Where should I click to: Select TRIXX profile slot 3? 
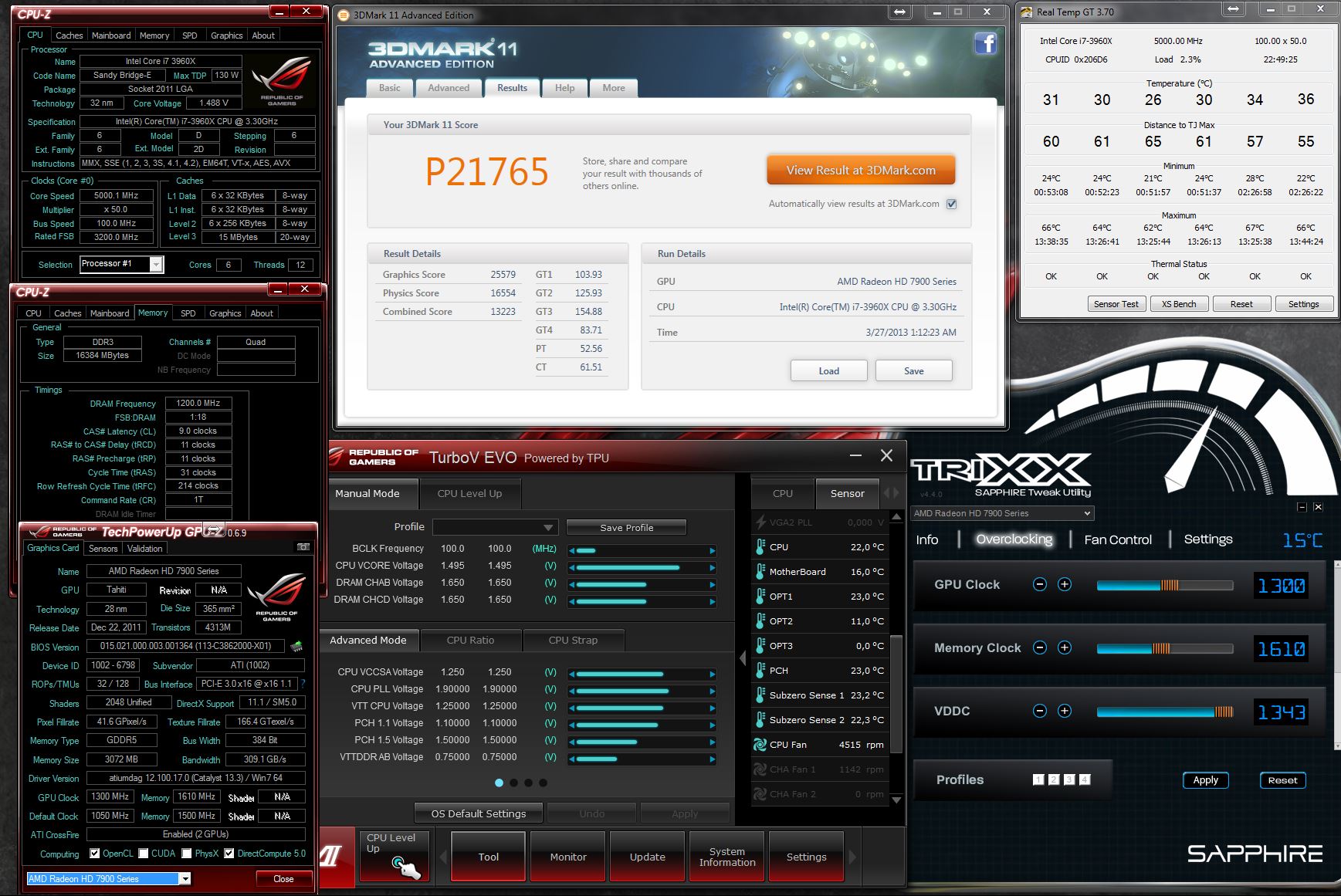(1069, 779)
